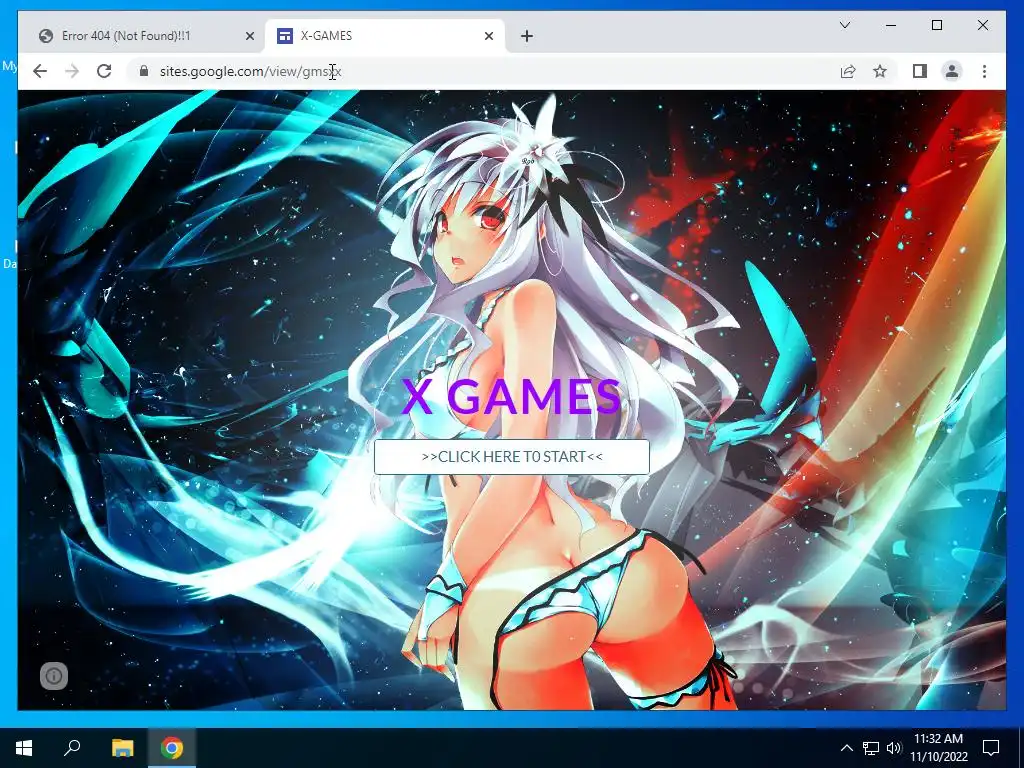Select the X-GAMES tab
This screenshot has width=1024, height=768.
(x=385, y=36)
